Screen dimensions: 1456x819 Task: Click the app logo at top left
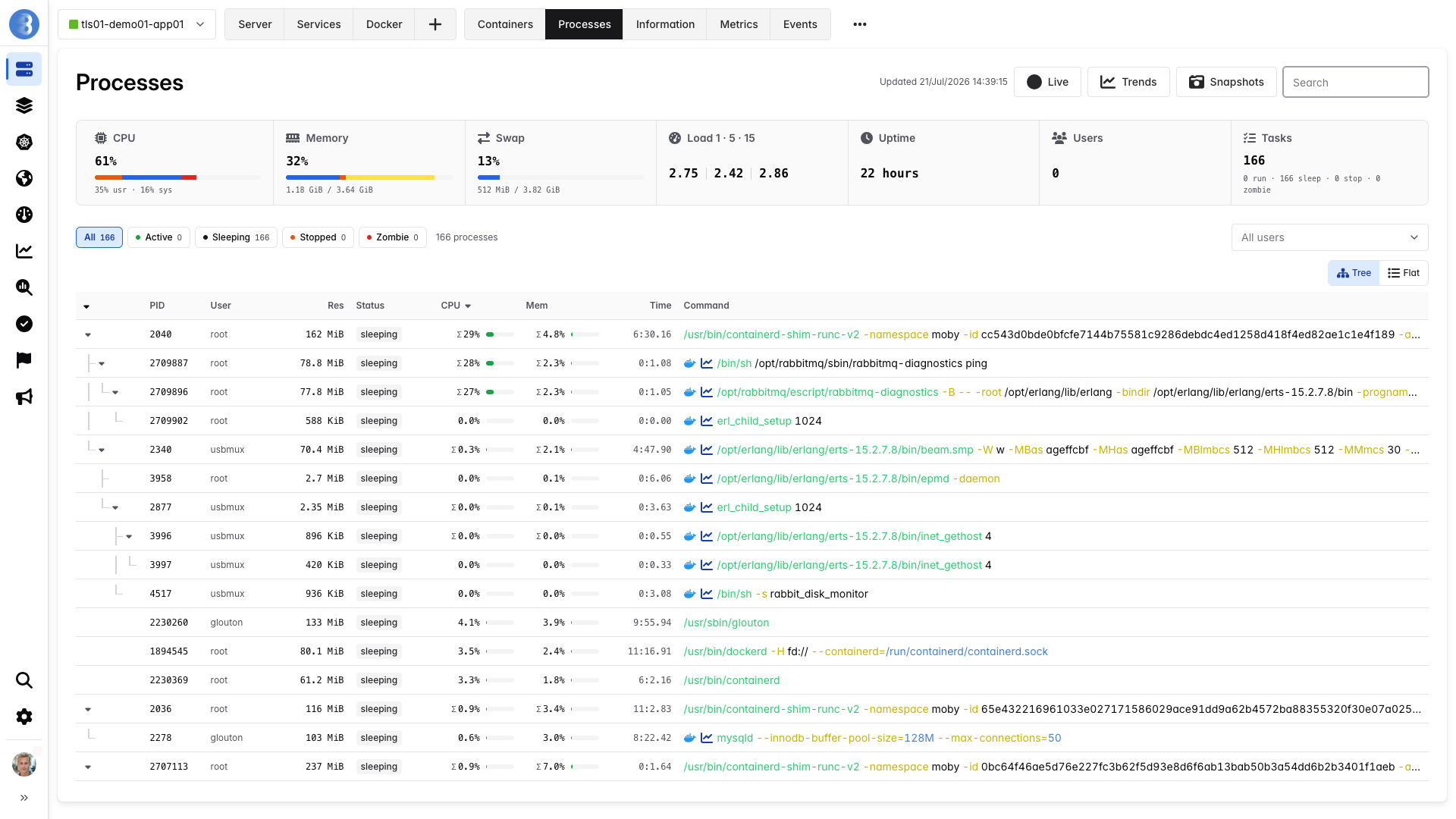coord(24,24)
